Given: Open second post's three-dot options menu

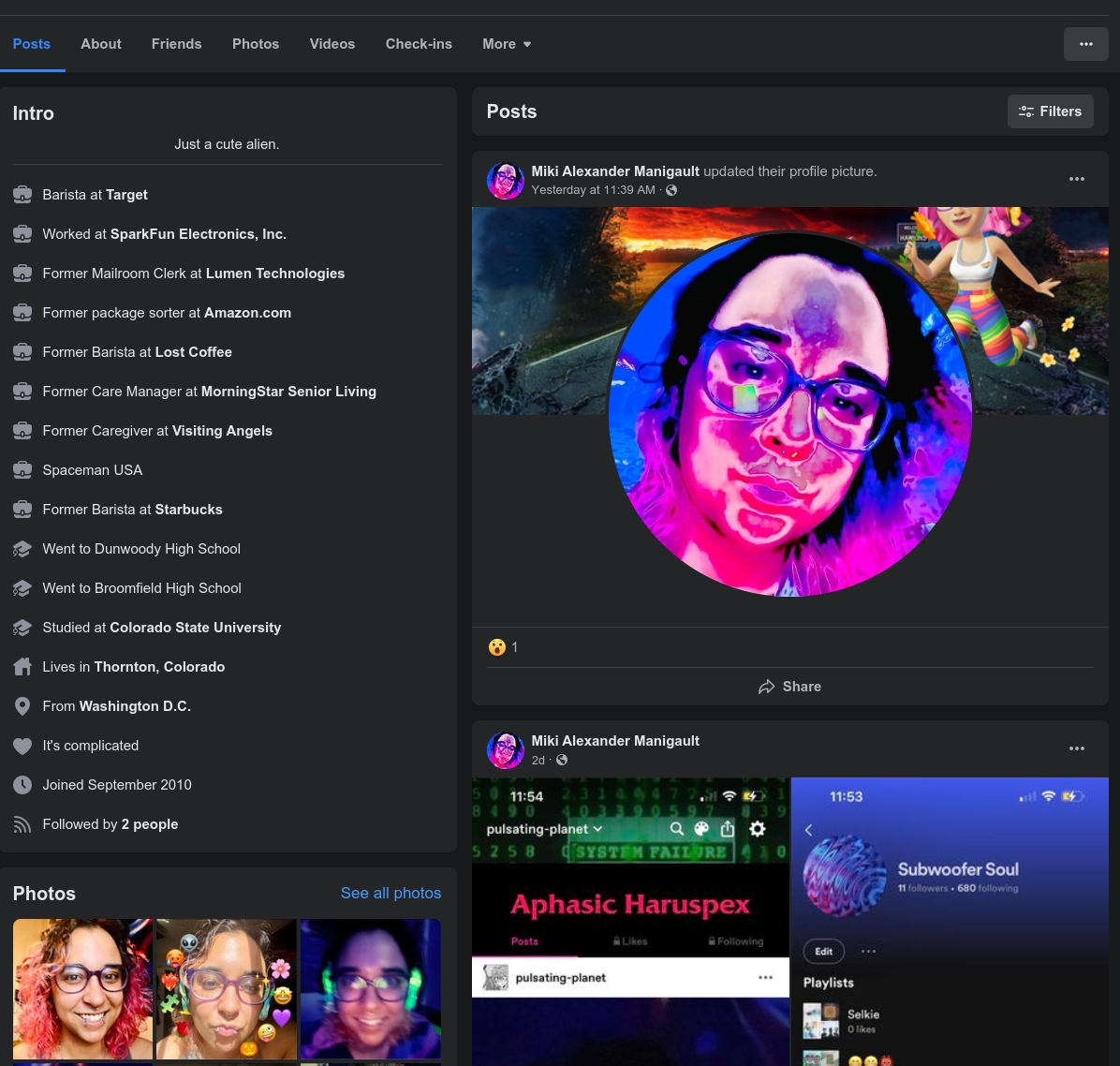Looking at the screenshot, I should coord(1076,748).
